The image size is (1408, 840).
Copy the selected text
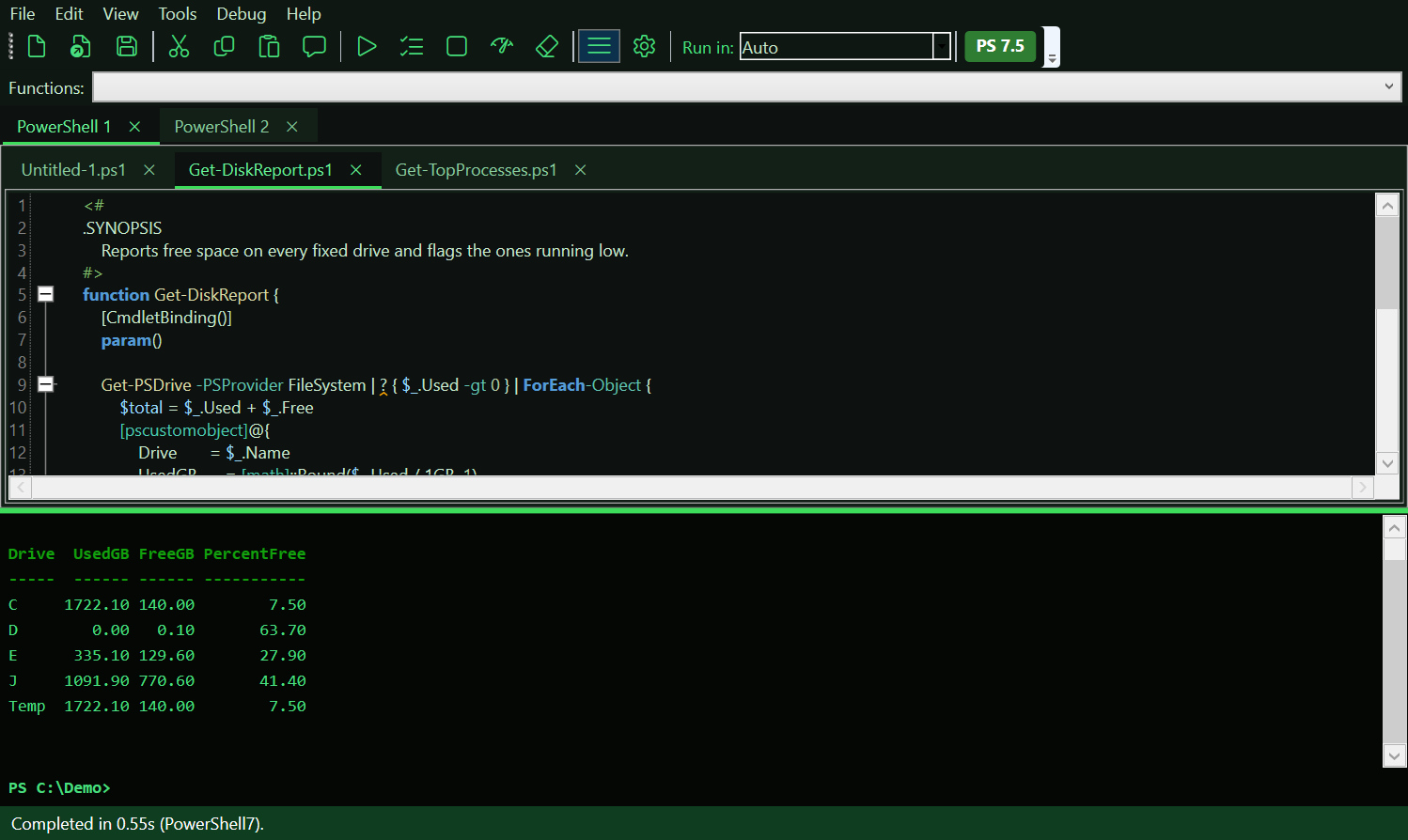point(224,46)
